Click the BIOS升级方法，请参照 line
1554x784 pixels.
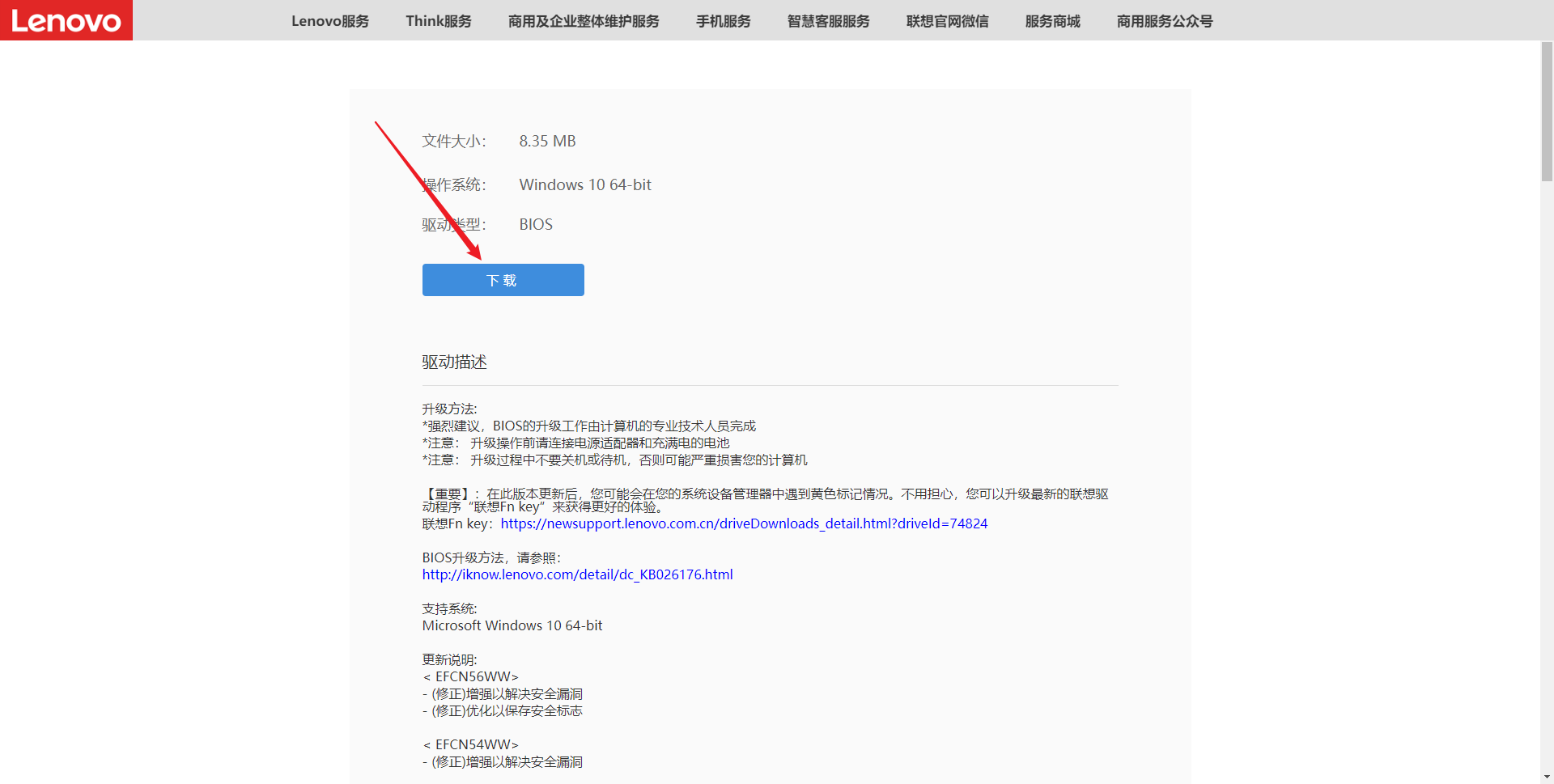pos(491,557)
